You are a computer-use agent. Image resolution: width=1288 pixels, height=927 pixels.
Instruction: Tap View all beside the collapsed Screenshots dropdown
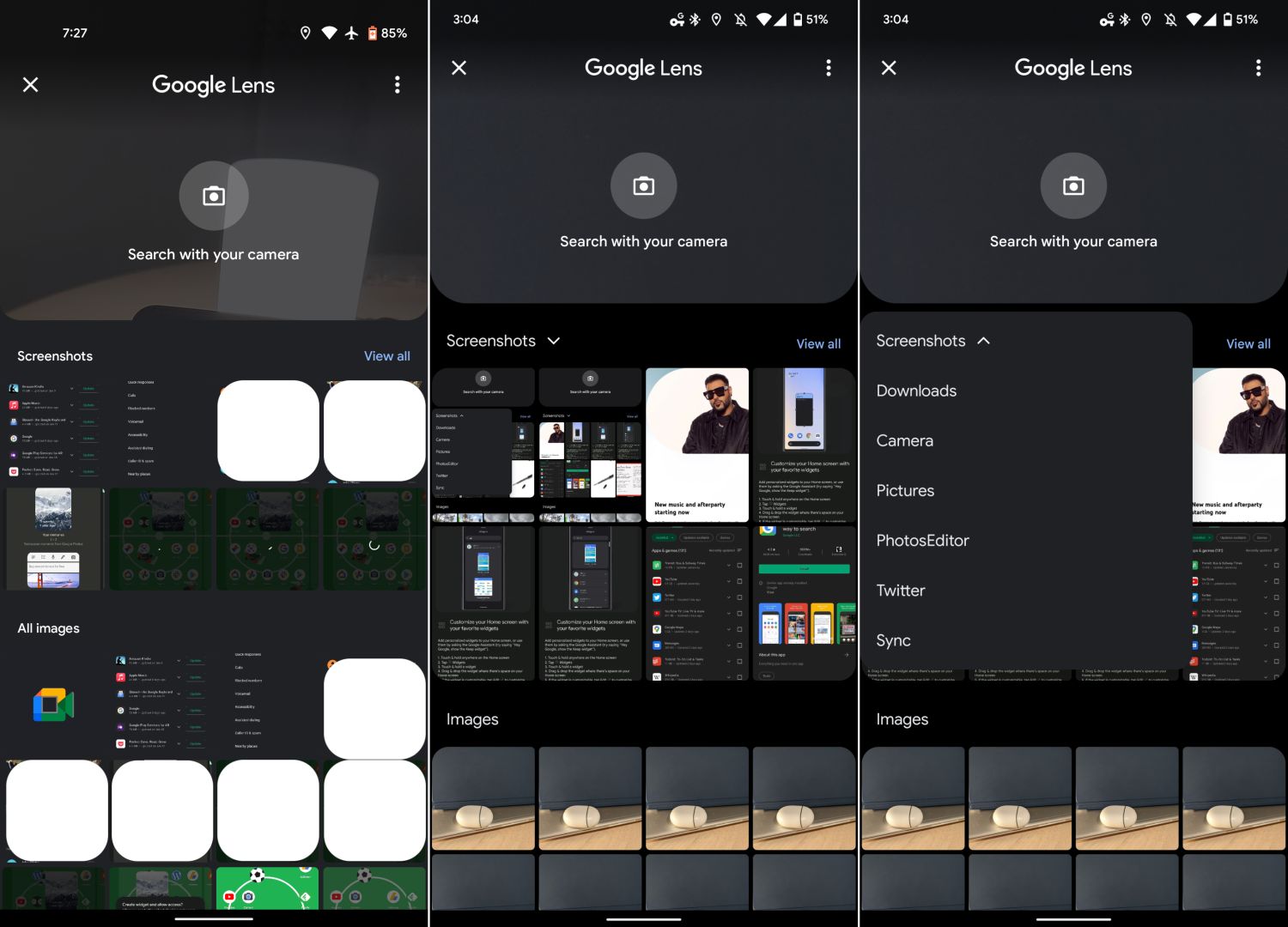tap(817, 343)
